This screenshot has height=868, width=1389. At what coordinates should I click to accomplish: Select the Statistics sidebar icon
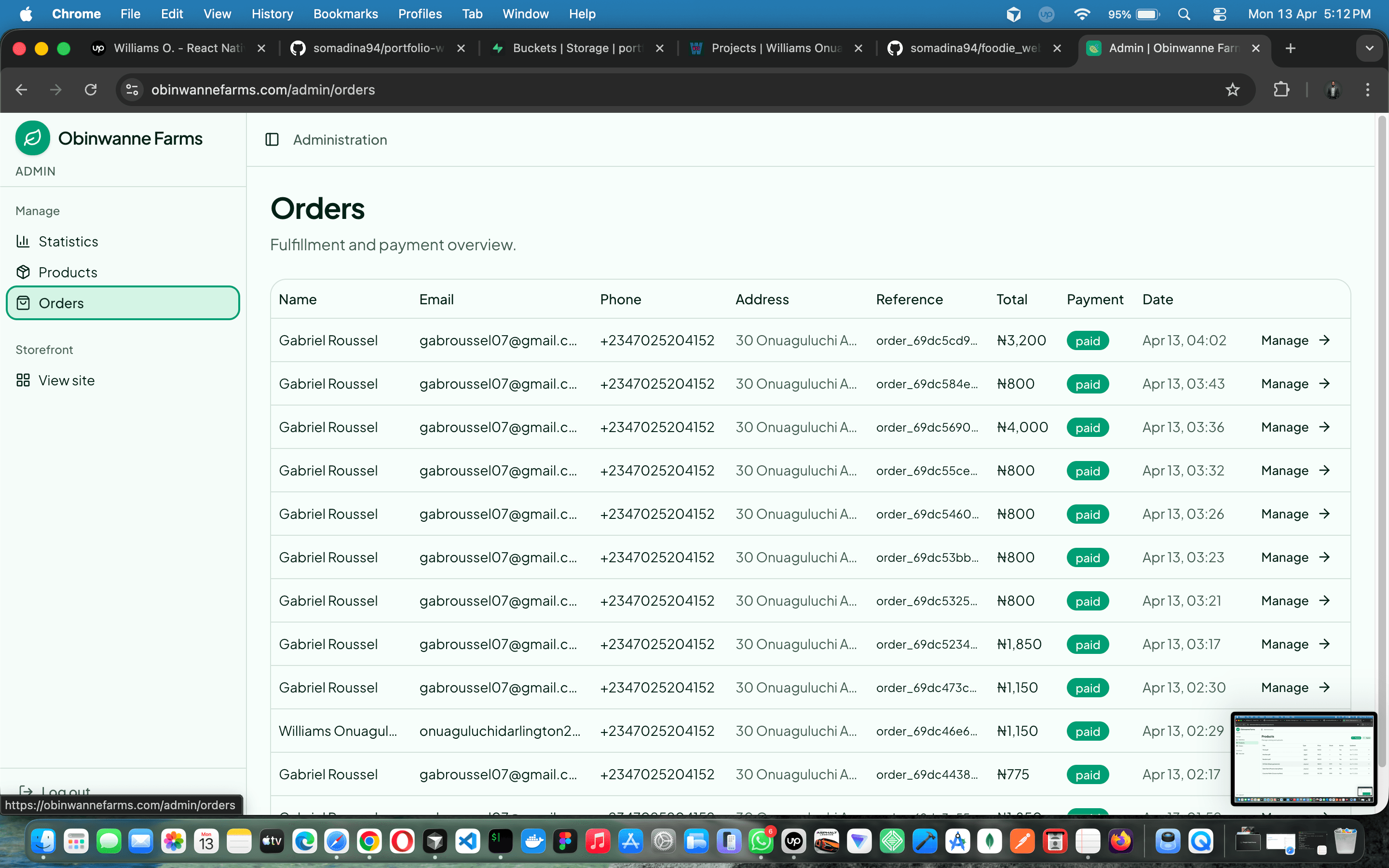[x=24, y=241]
